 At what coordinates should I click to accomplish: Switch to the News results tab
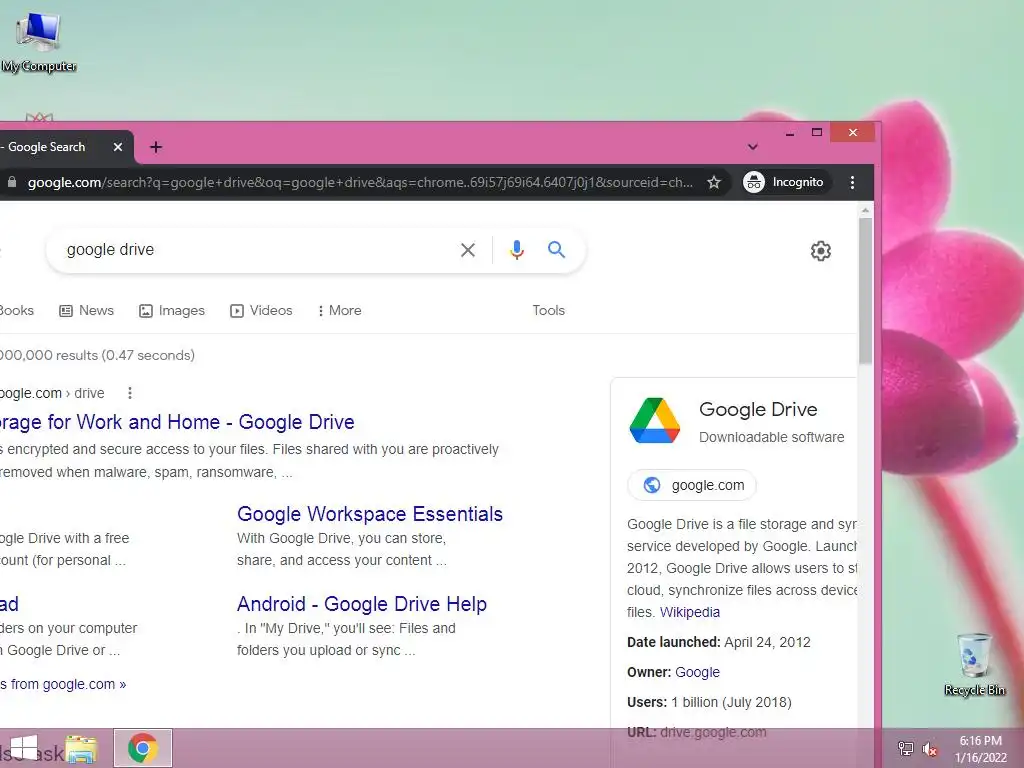coord(86,311)
